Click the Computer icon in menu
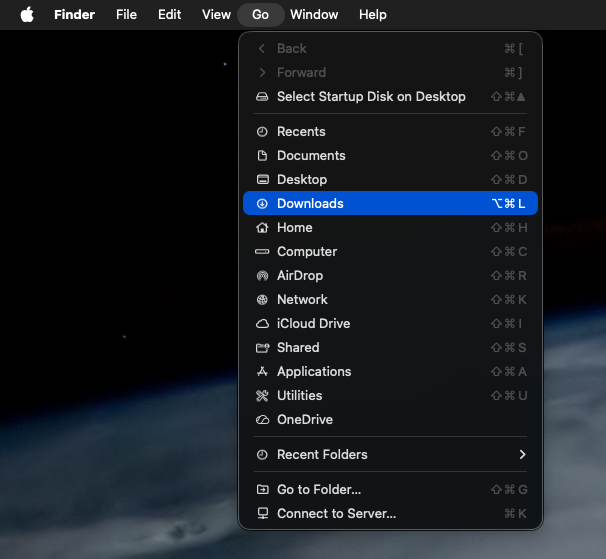This screenshot has height=559, width=606. click(x=262, y=252)
